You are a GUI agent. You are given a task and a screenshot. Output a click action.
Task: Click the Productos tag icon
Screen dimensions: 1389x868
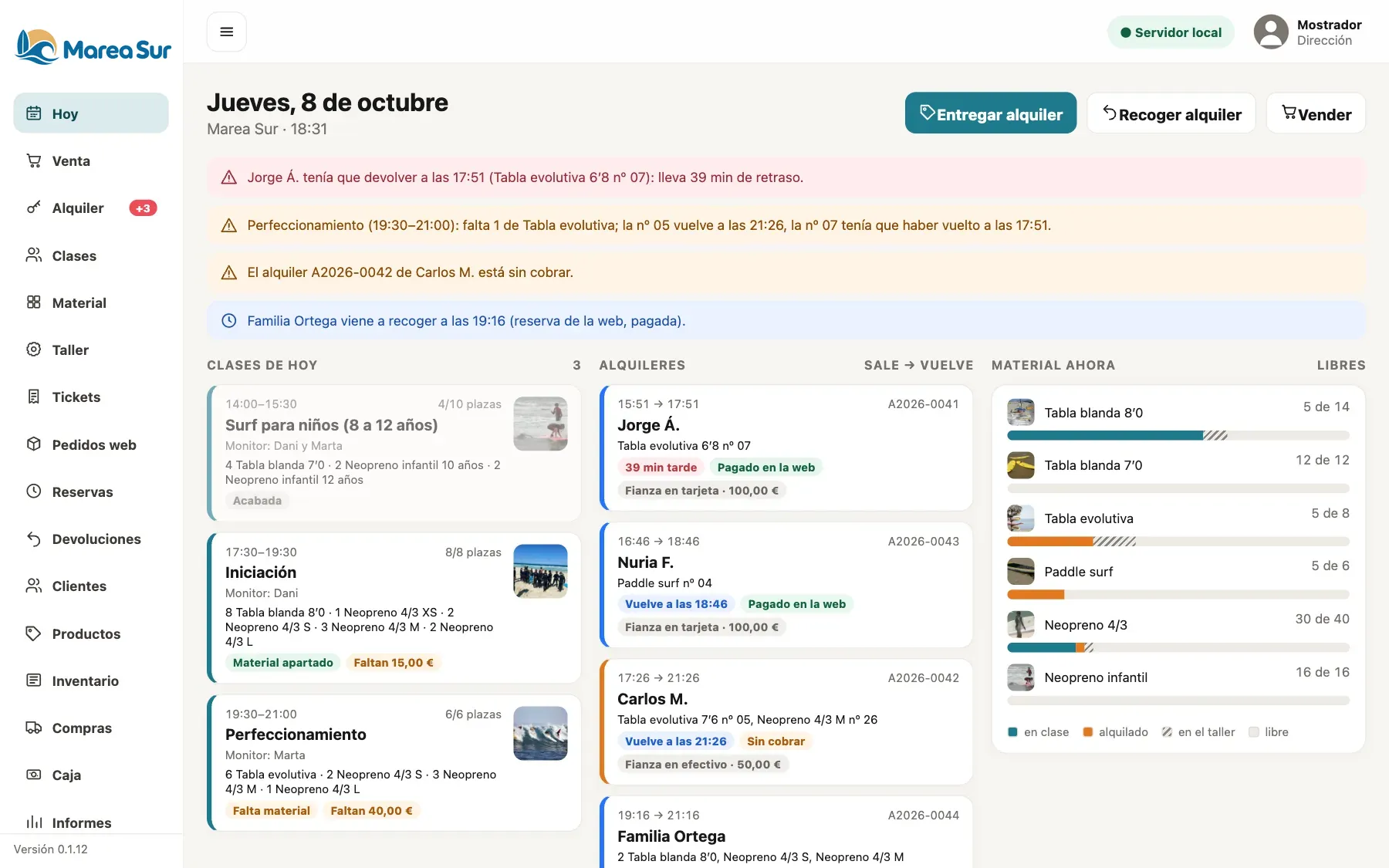[x=34, y=633]
